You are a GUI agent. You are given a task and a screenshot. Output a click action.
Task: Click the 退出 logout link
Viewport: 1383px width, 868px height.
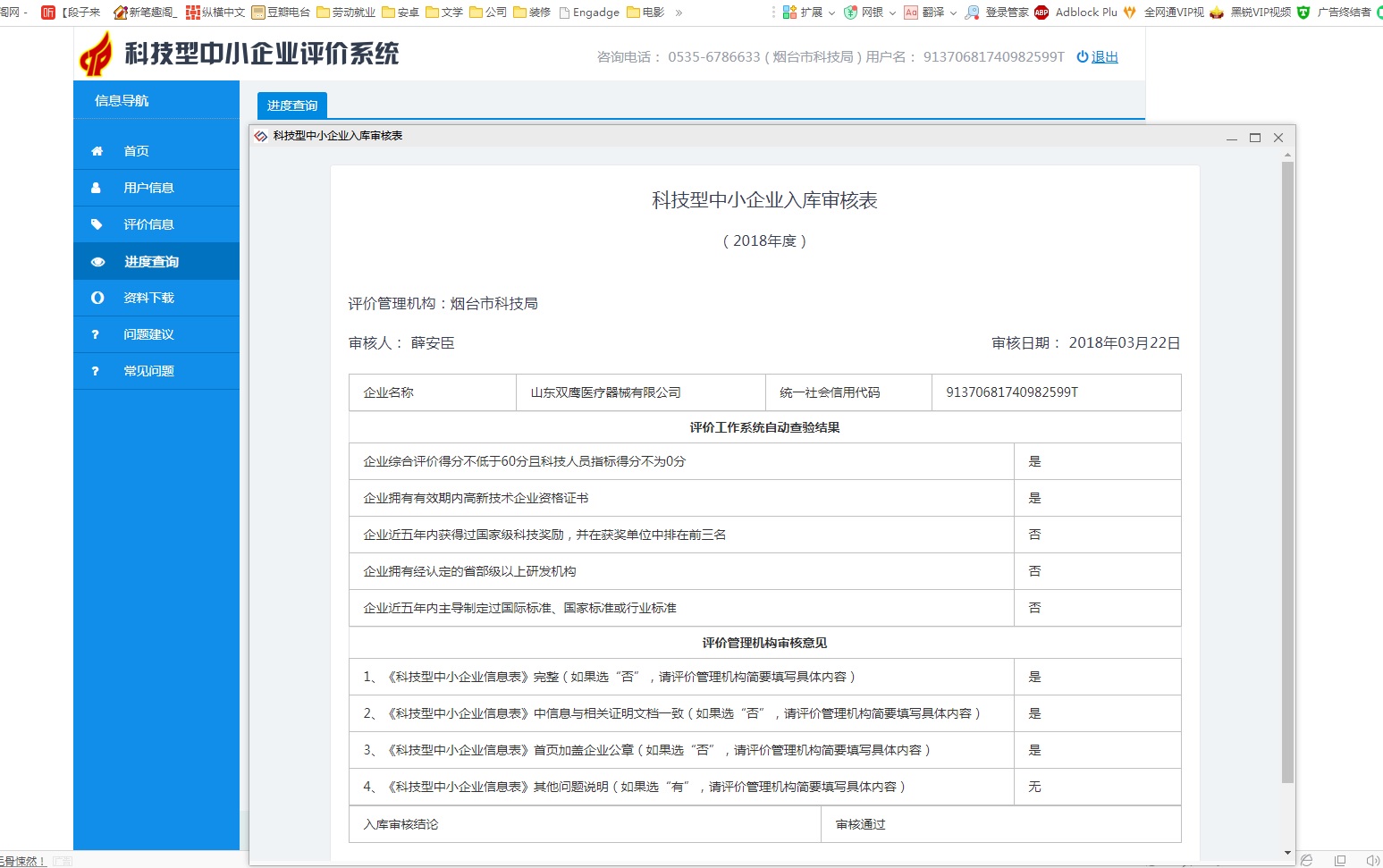pyautogui.click(x=1104, y=56)
